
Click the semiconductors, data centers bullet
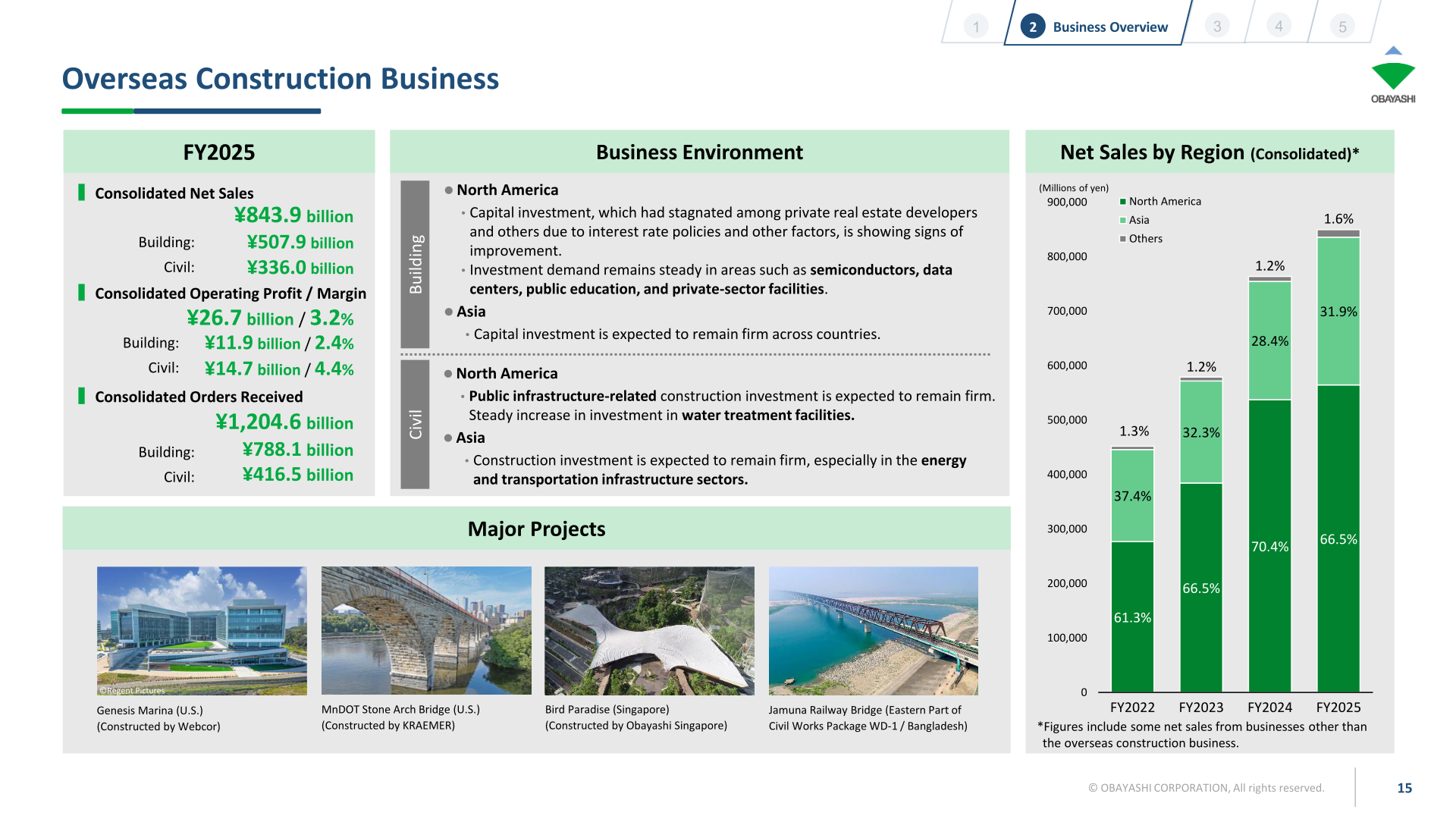(x=711, y=279)
